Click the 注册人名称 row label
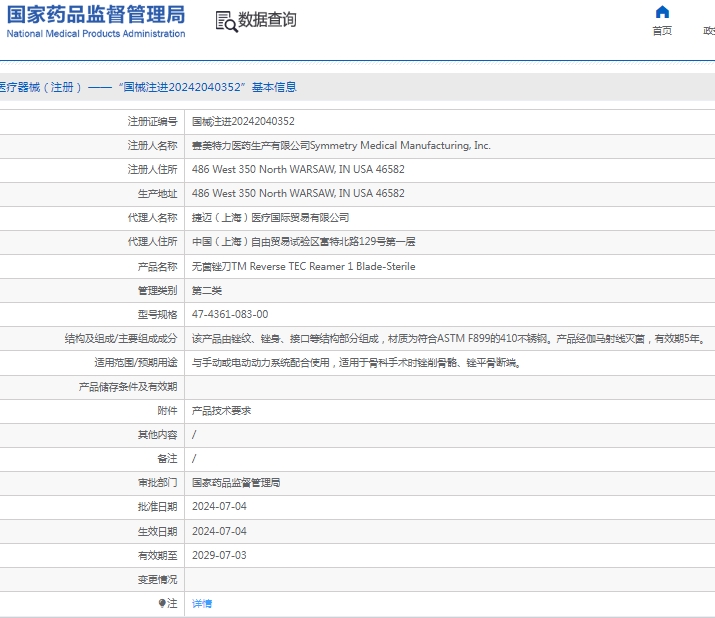 tap(152, 145)
